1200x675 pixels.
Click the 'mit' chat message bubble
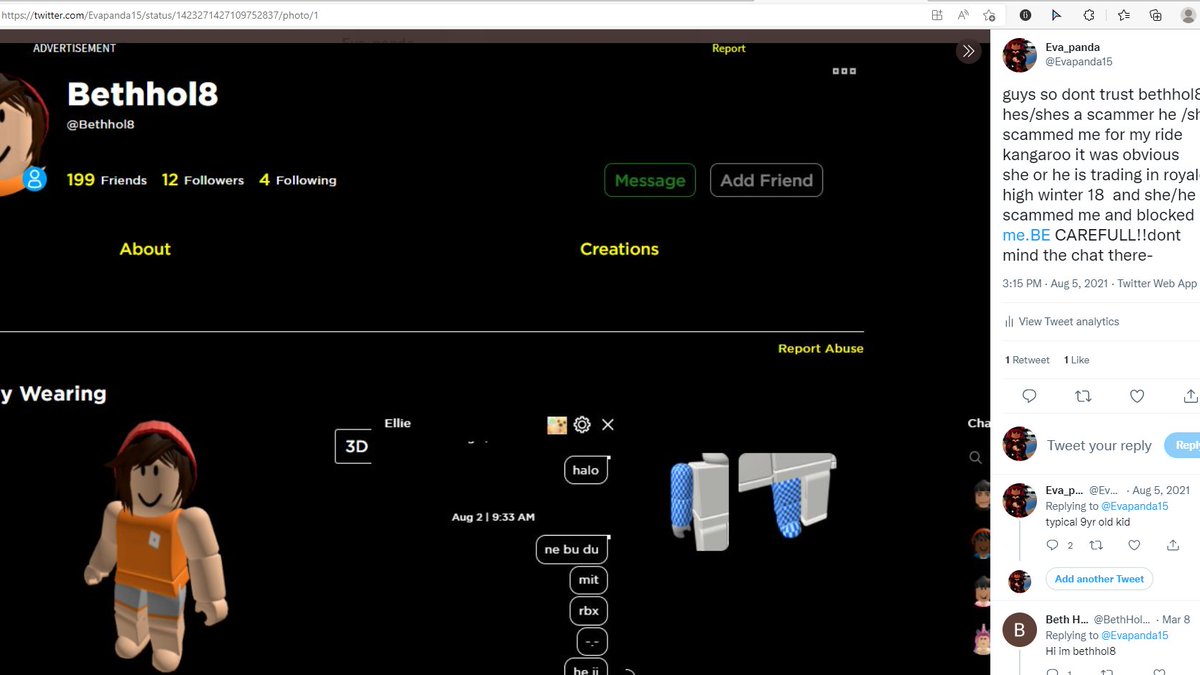click(589, 580)
